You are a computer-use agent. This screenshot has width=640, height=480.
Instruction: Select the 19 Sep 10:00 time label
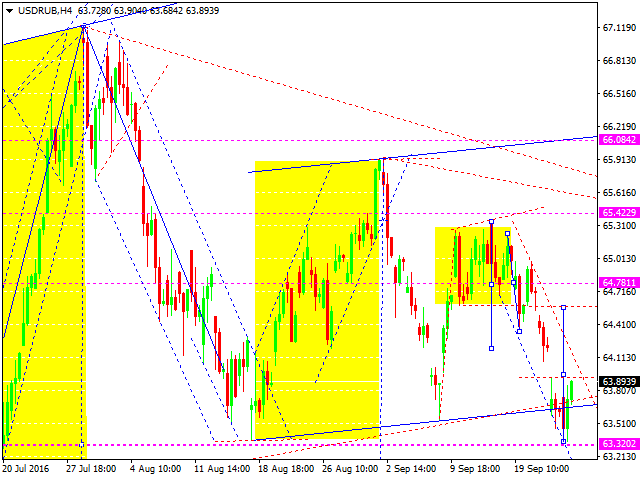(542, 469)
